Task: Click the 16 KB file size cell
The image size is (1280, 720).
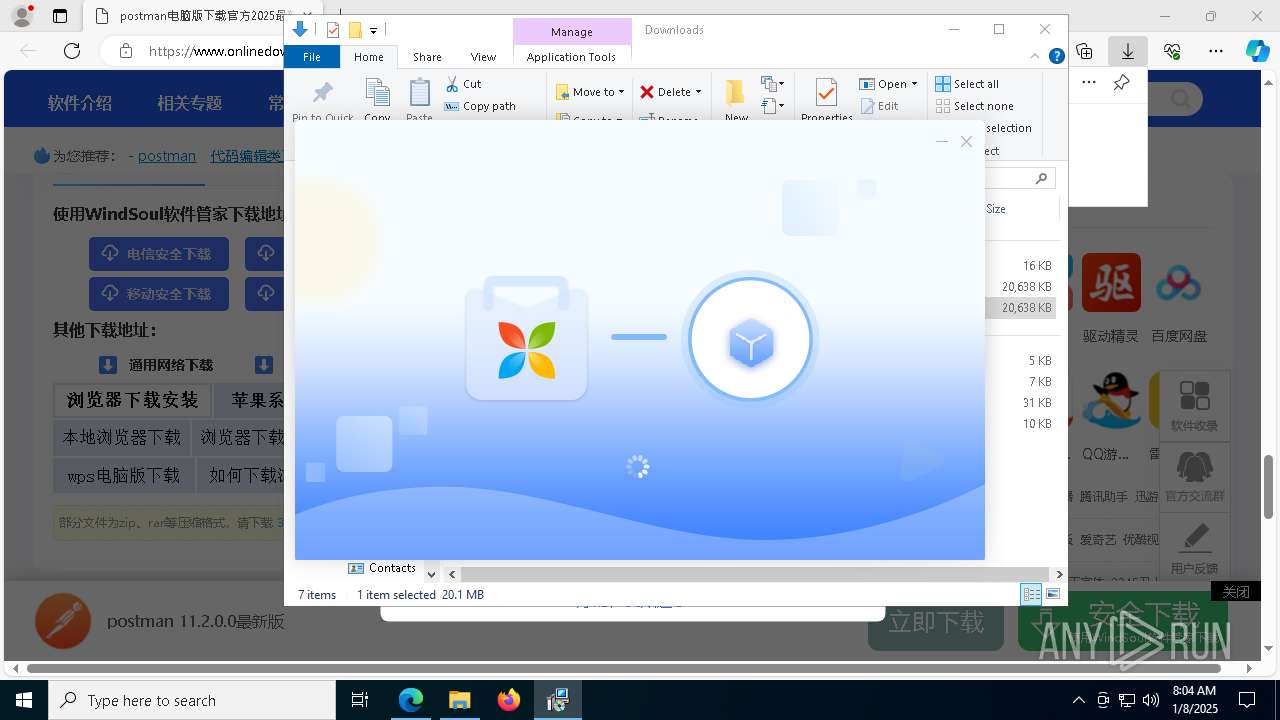Action: pyautogui.click(x=1037, y=266)
